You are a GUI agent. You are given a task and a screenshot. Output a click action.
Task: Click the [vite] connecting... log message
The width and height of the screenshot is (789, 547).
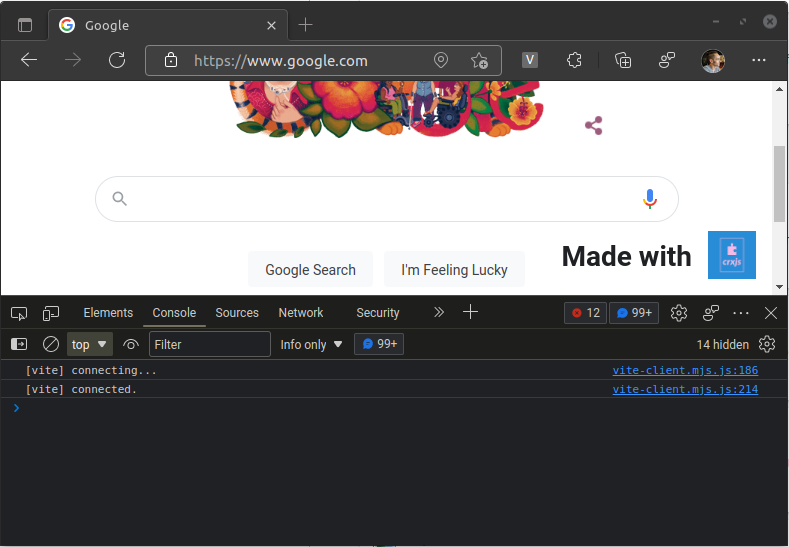click(91, 370)
